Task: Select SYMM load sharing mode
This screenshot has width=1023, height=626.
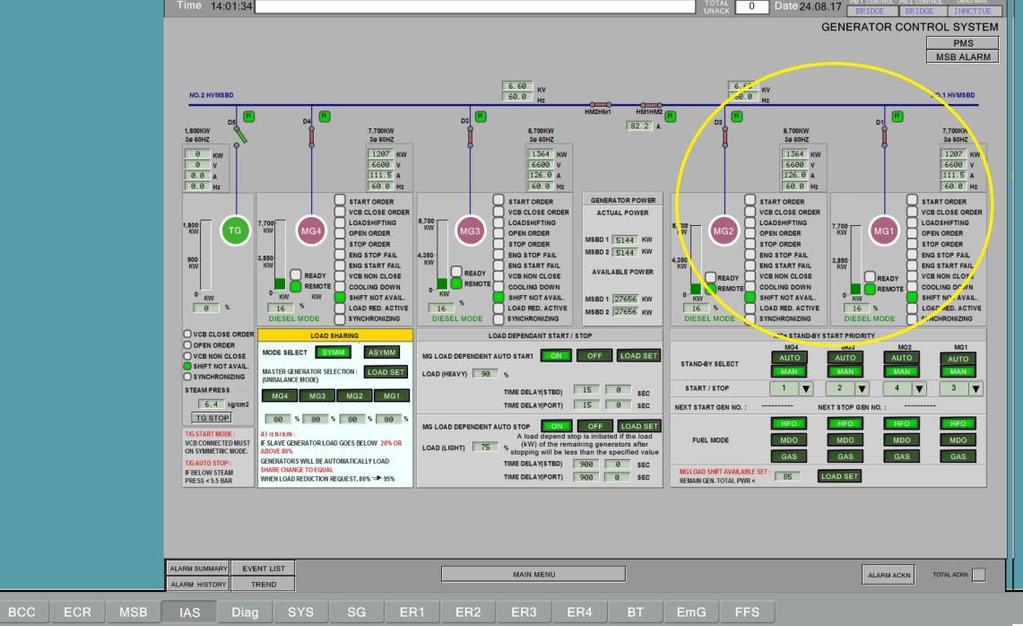Action: tap(333, 352)
